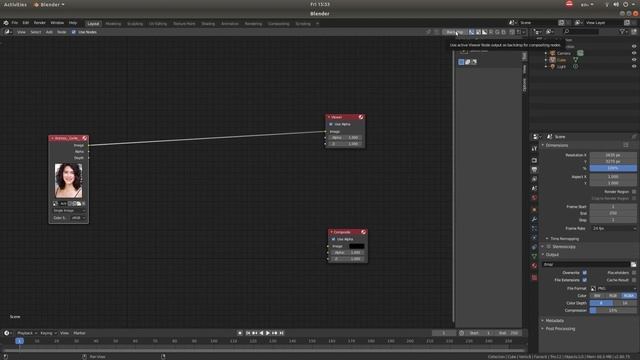The width and height of the screenshot is (640, 360).
Task: Open the Render menu
Action: click(x=40, y=23)
